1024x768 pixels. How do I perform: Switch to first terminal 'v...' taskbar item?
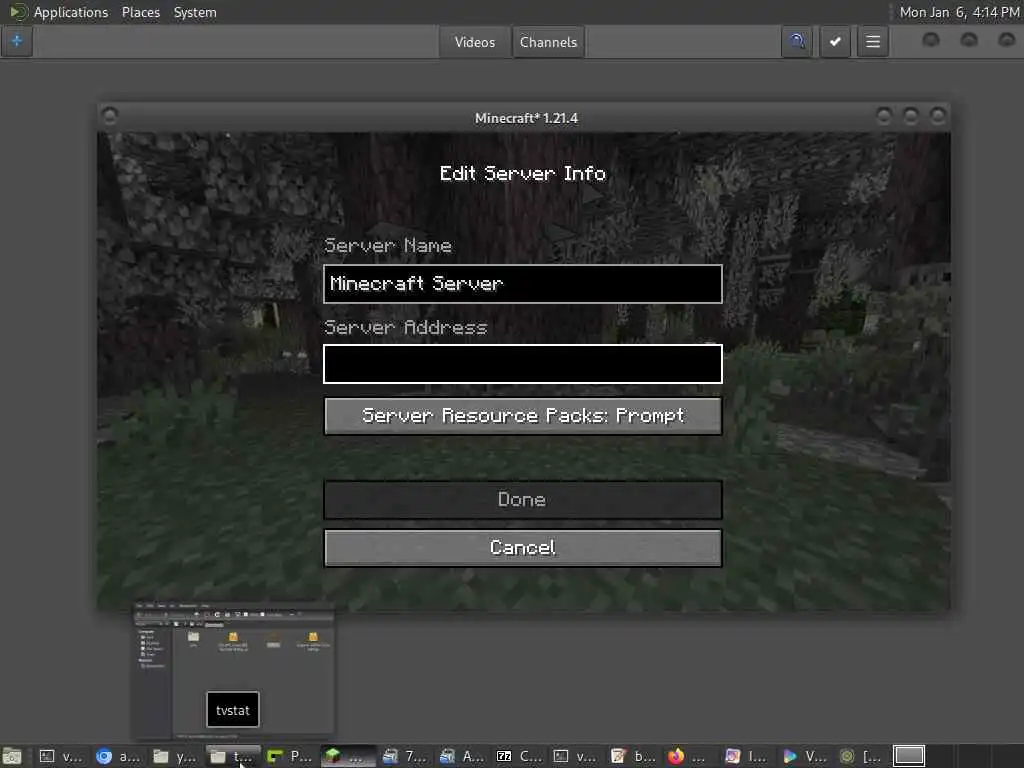60,756
